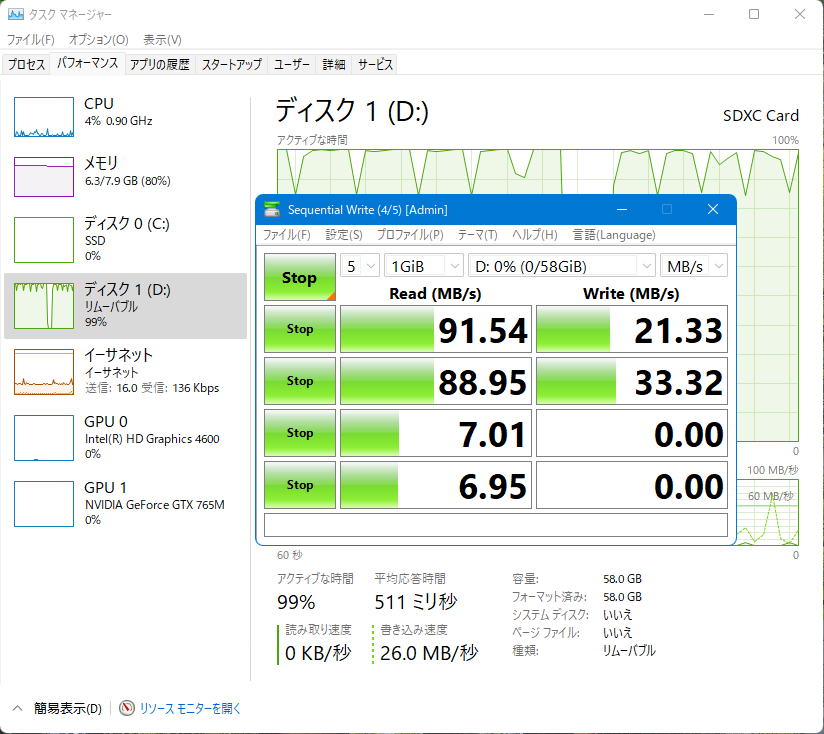Image resolution: width=824 pixels, height=734 pixels.
Task: Click the 21.33 write result bar
Action: tap(632, 329)
